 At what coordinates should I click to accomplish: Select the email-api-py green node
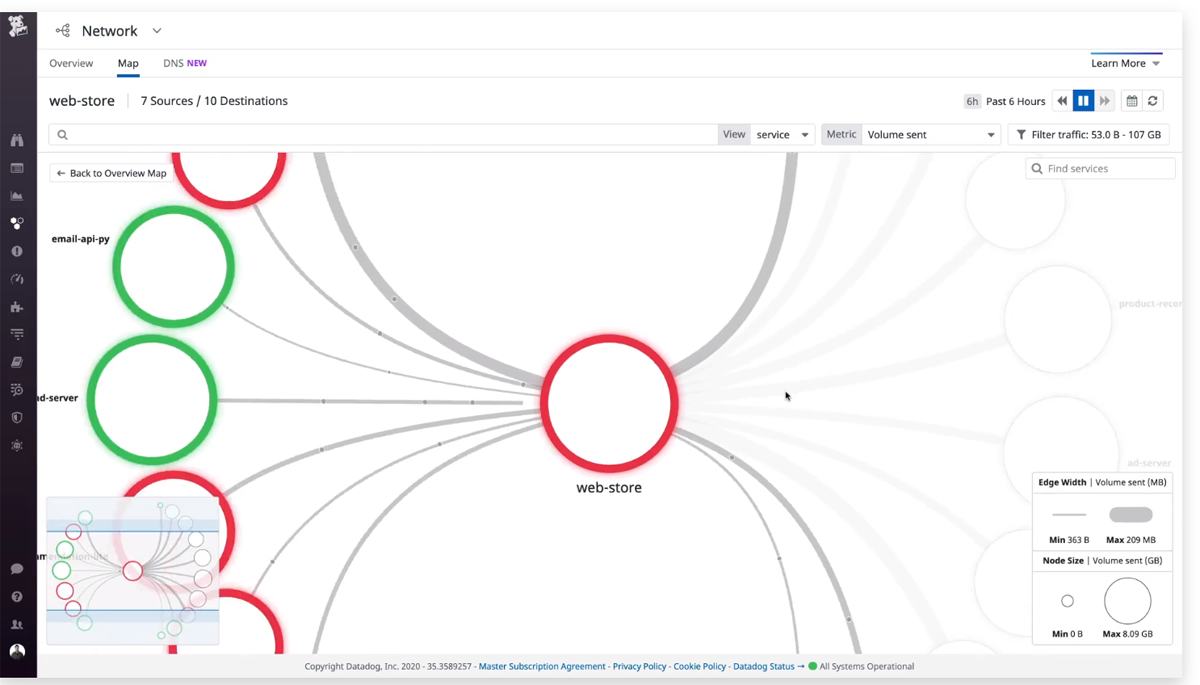point(173,266)
